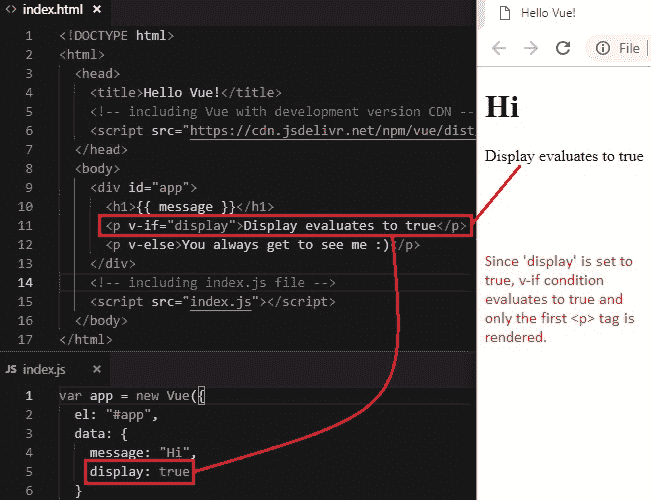Viewport: 653px width, 501px height.
Task: Click the closing </html> tag line
Action: point(86,340)
